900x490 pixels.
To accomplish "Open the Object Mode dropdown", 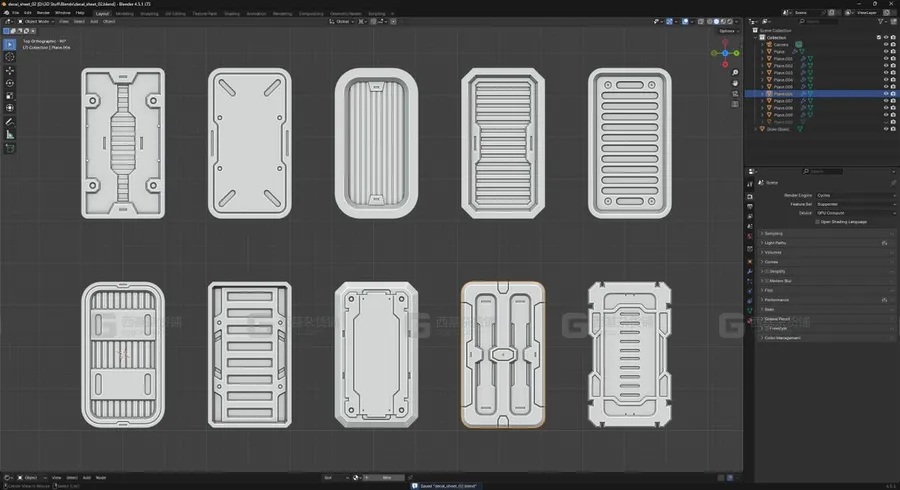I will click(36, 21).
